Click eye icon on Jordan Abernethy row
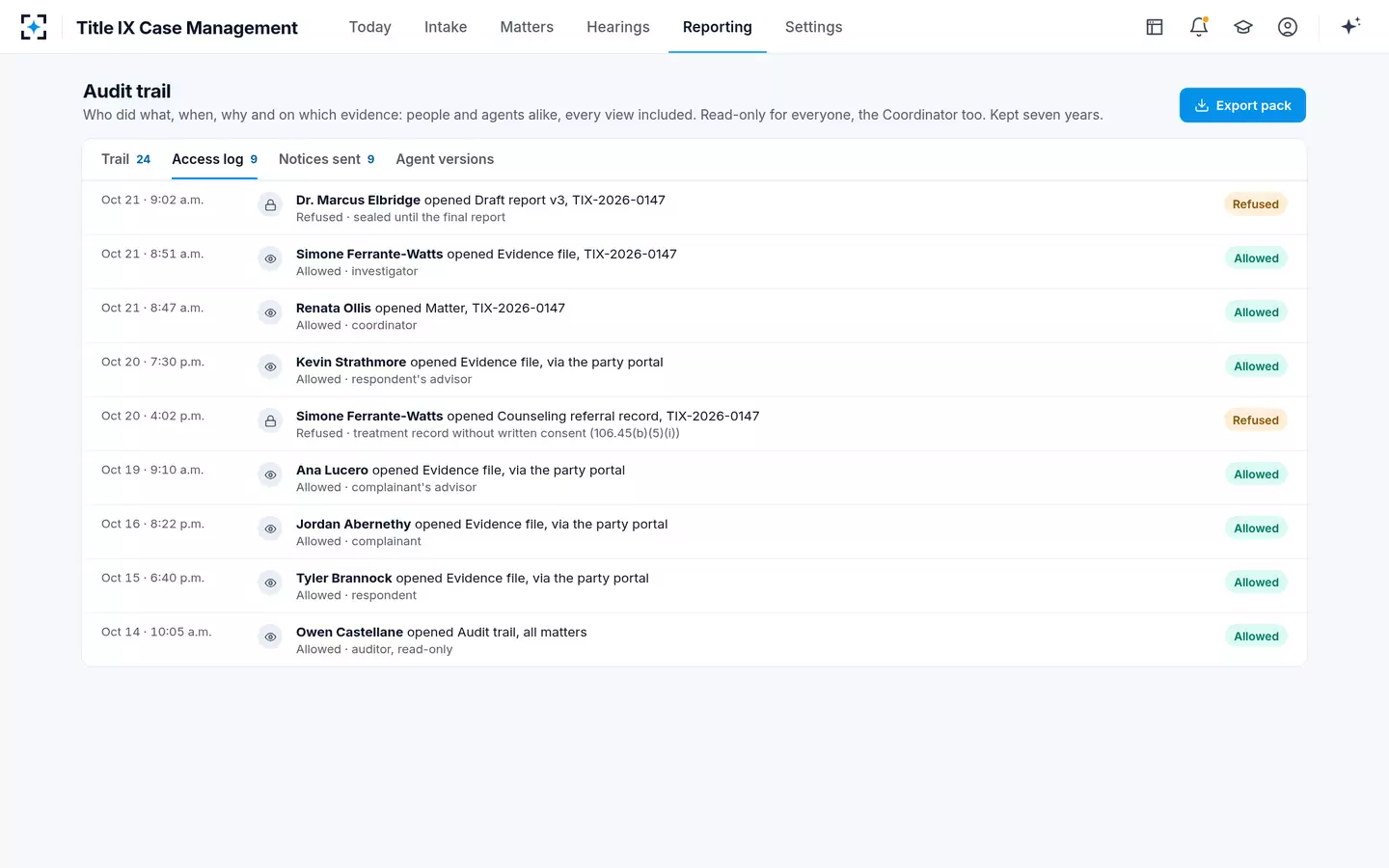Screen dimensions: 1389x868 click(x=270, y=529)
